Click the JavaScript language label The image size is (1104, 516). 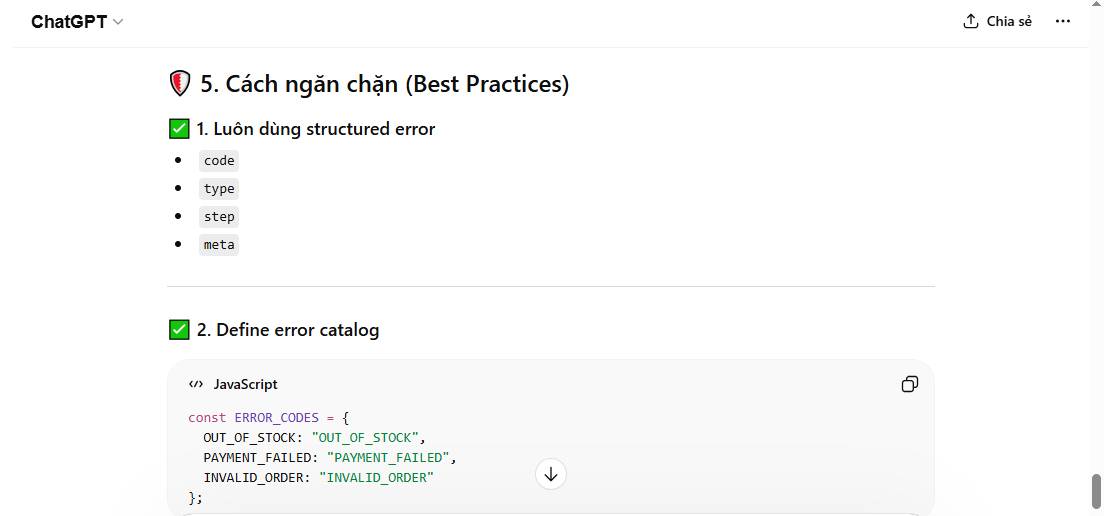coord(245,384)
